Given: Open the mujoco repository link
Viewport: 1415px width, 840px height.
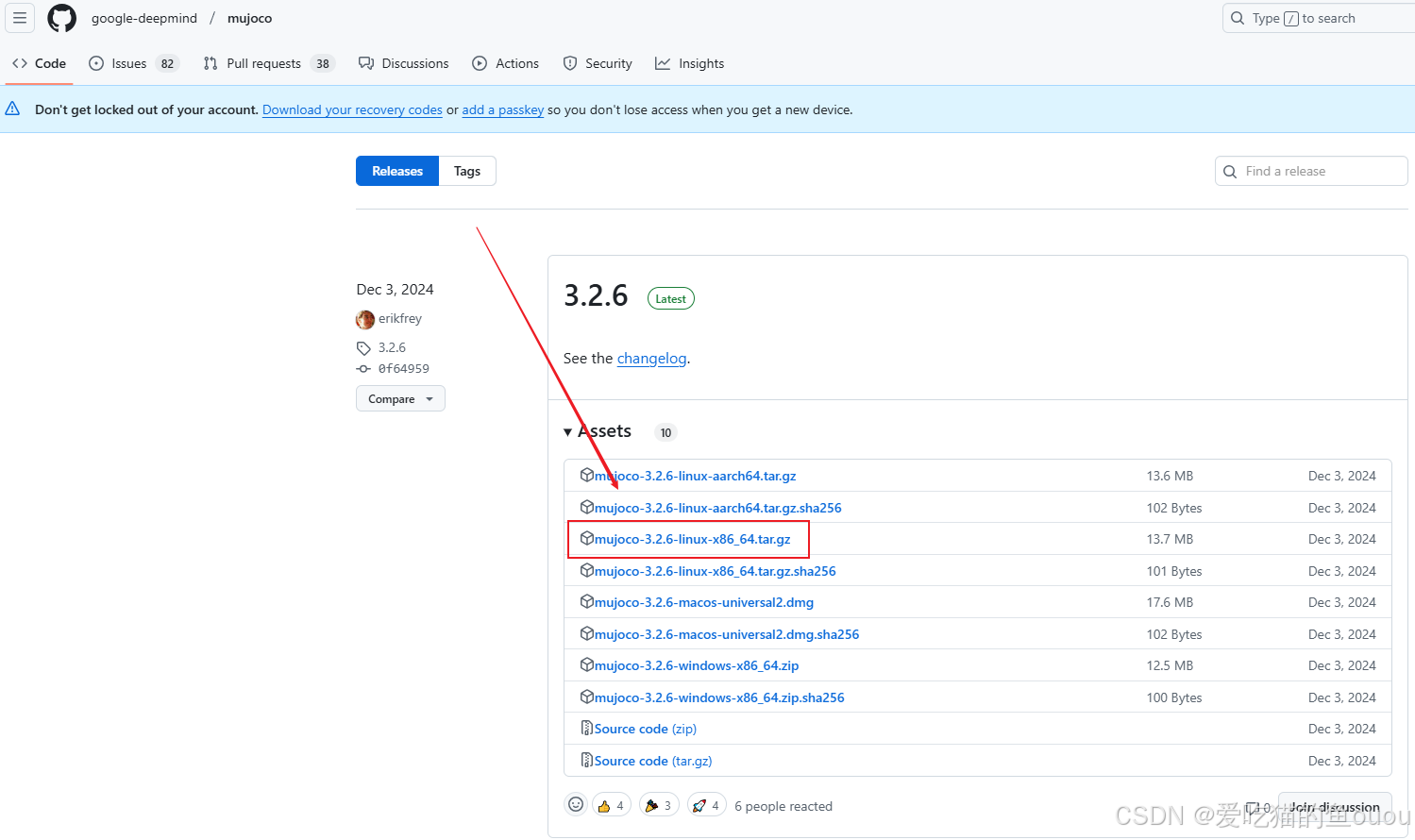Looking at the screenshot, I should (249, 18).
